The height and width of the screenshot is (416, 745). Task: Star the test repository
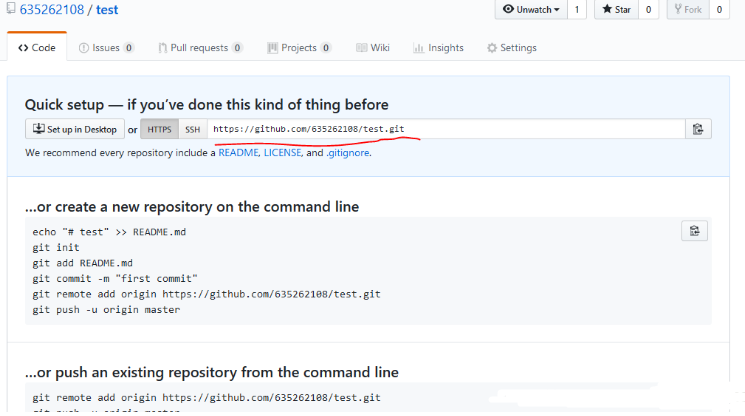coord(615,10)
